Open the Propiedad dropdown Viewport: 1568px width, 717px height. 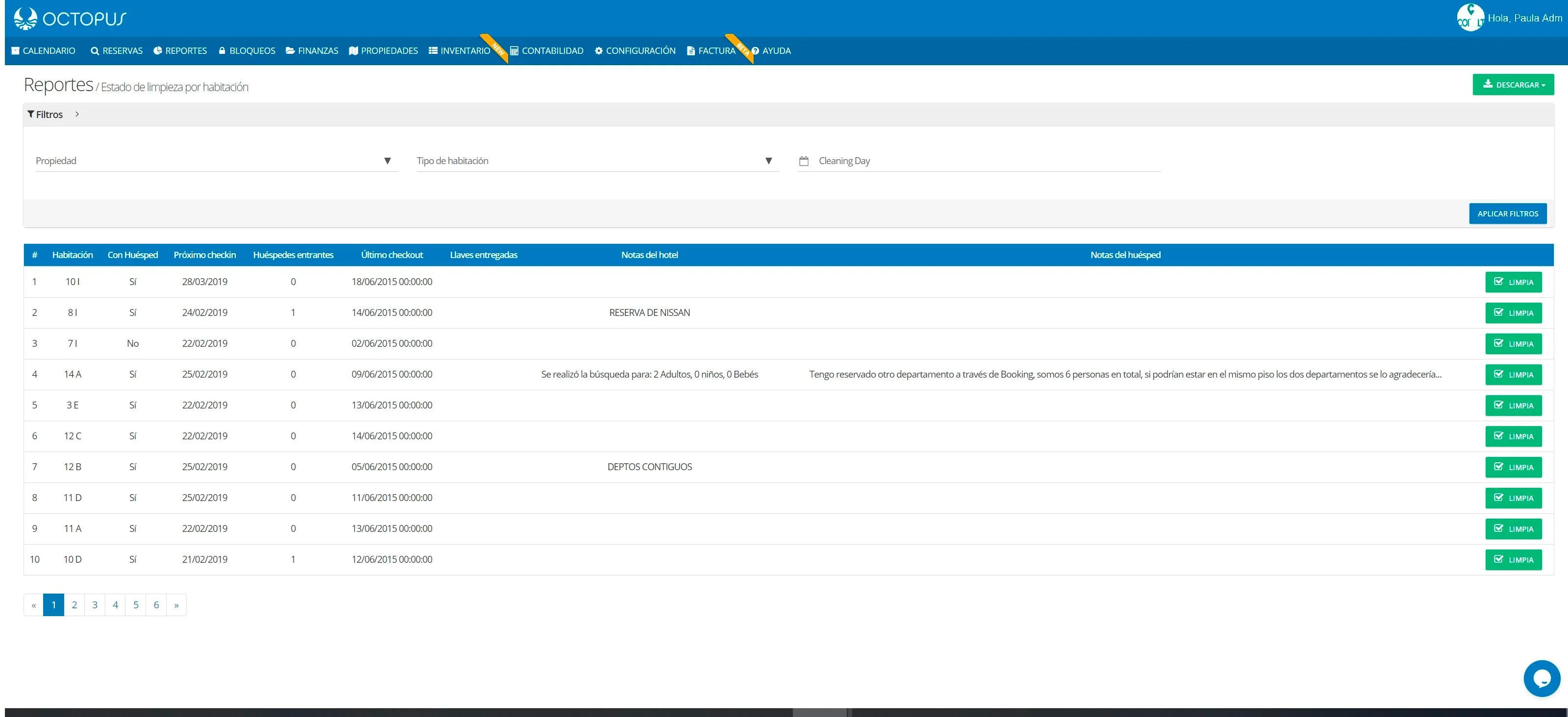point(217,161)
